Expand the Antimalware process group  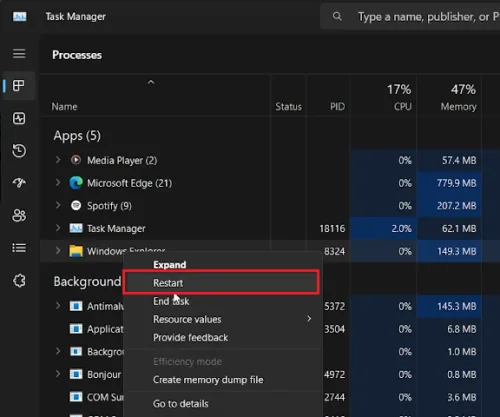click(58, 306)
